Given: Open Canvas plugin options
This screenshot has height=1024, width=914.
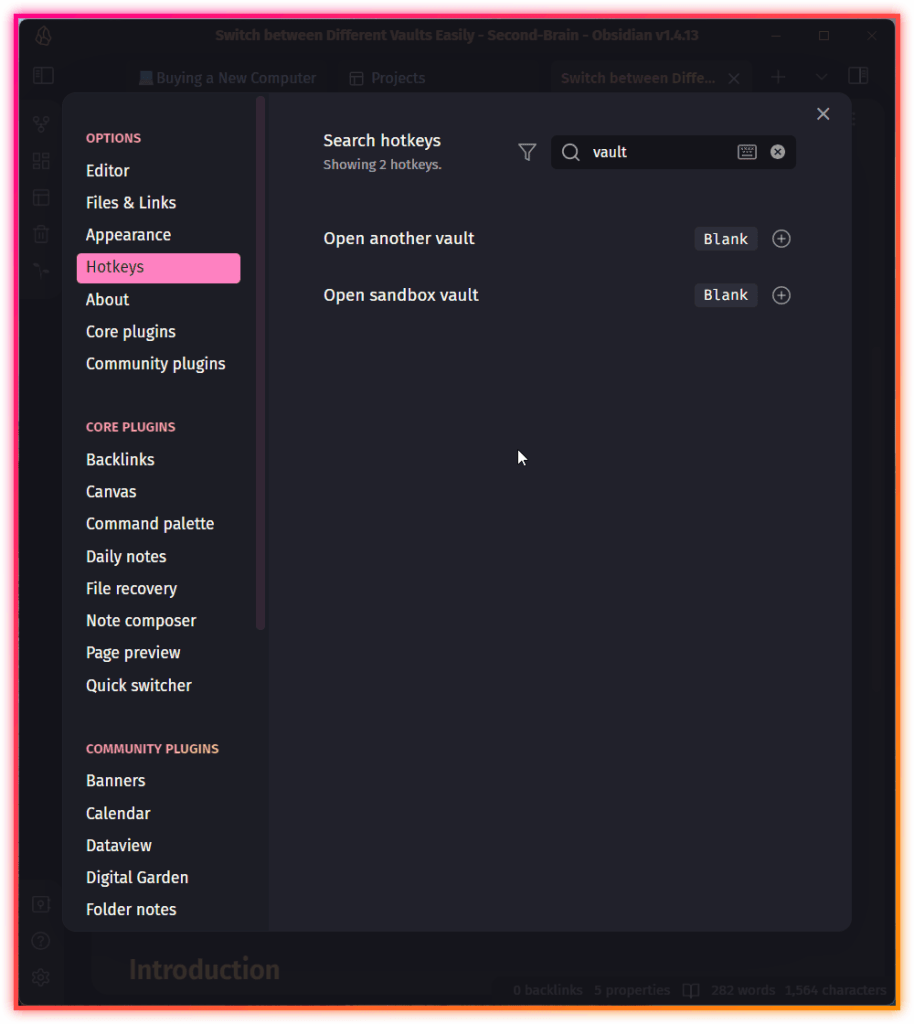Looking at the screenshot, I should [x=111, y=492].
